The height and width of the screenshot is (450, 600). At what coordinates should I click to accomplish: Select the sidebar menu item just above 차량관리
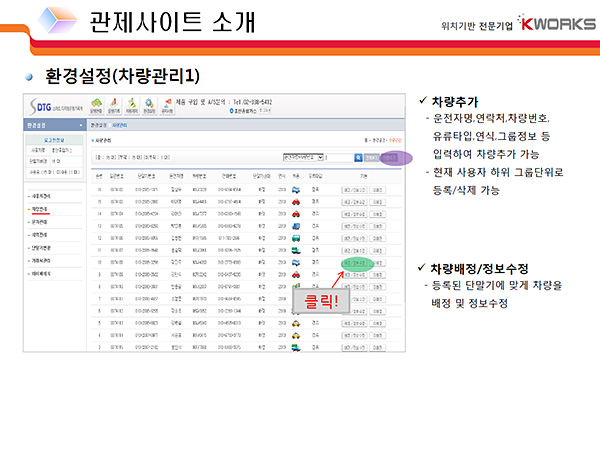(x=41, y=196)
